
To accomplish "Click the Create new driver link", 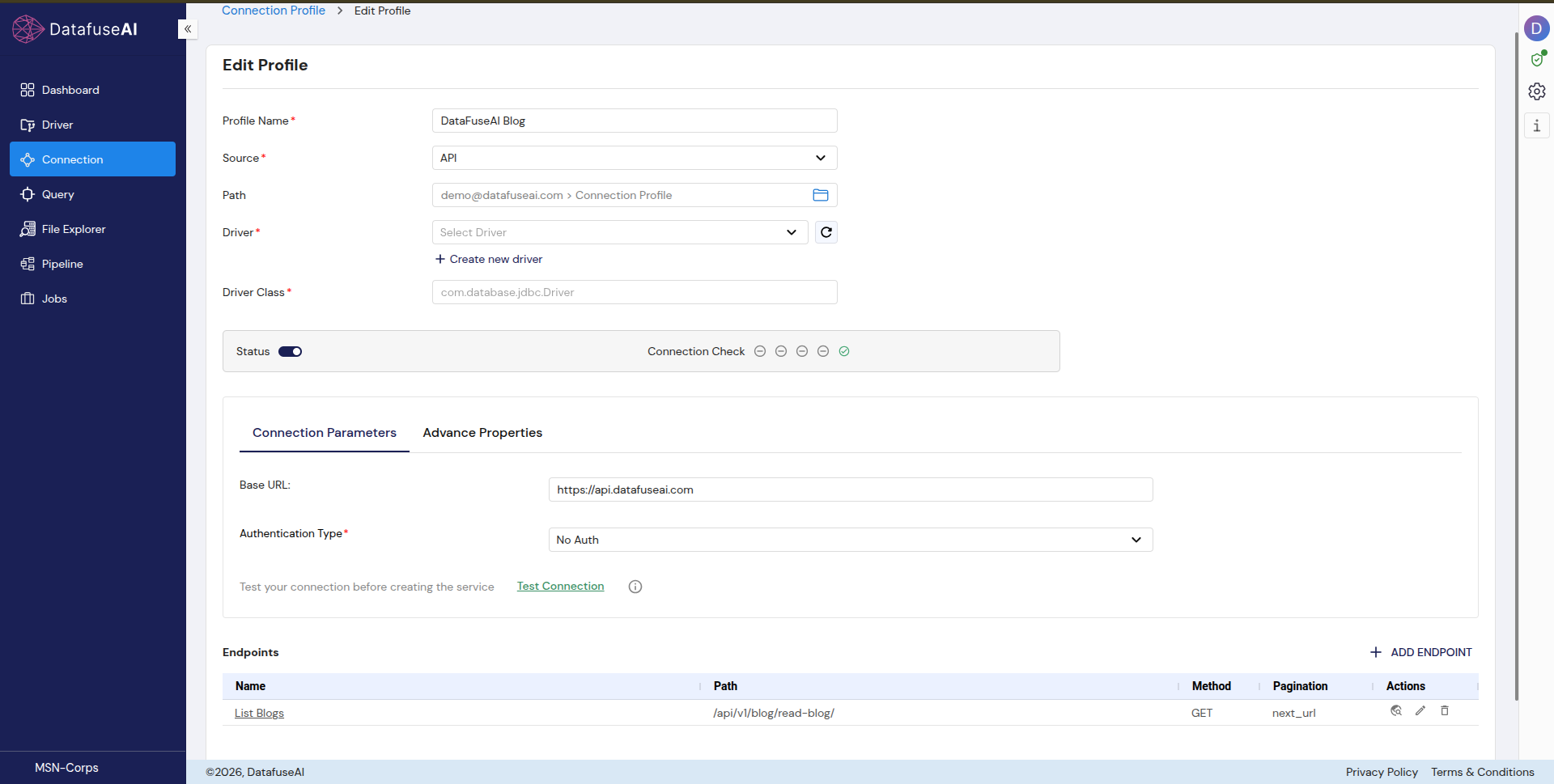I will click(x=489, y=259).
